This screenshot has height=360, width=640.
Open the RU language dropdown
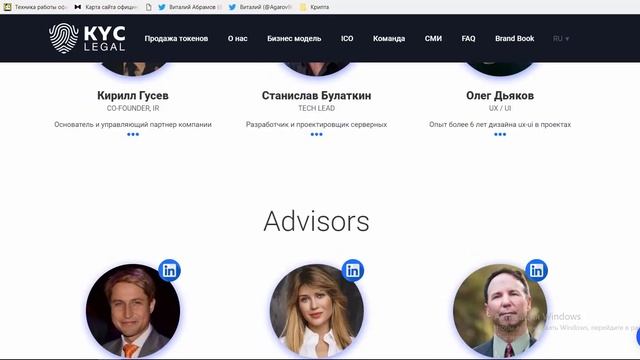coord(561,38)
